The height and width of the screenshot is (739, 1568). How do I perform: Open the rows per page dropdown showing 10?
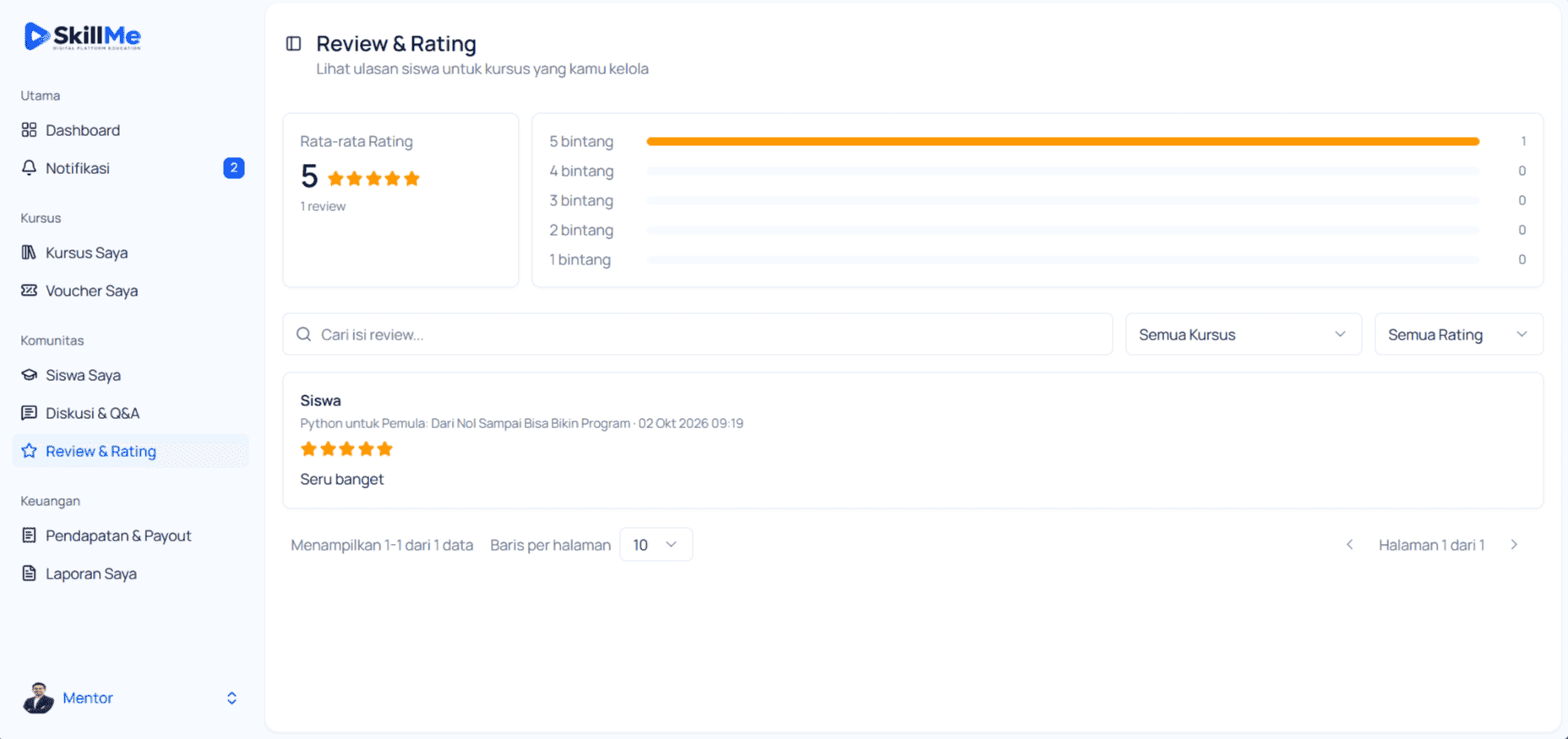656,545
